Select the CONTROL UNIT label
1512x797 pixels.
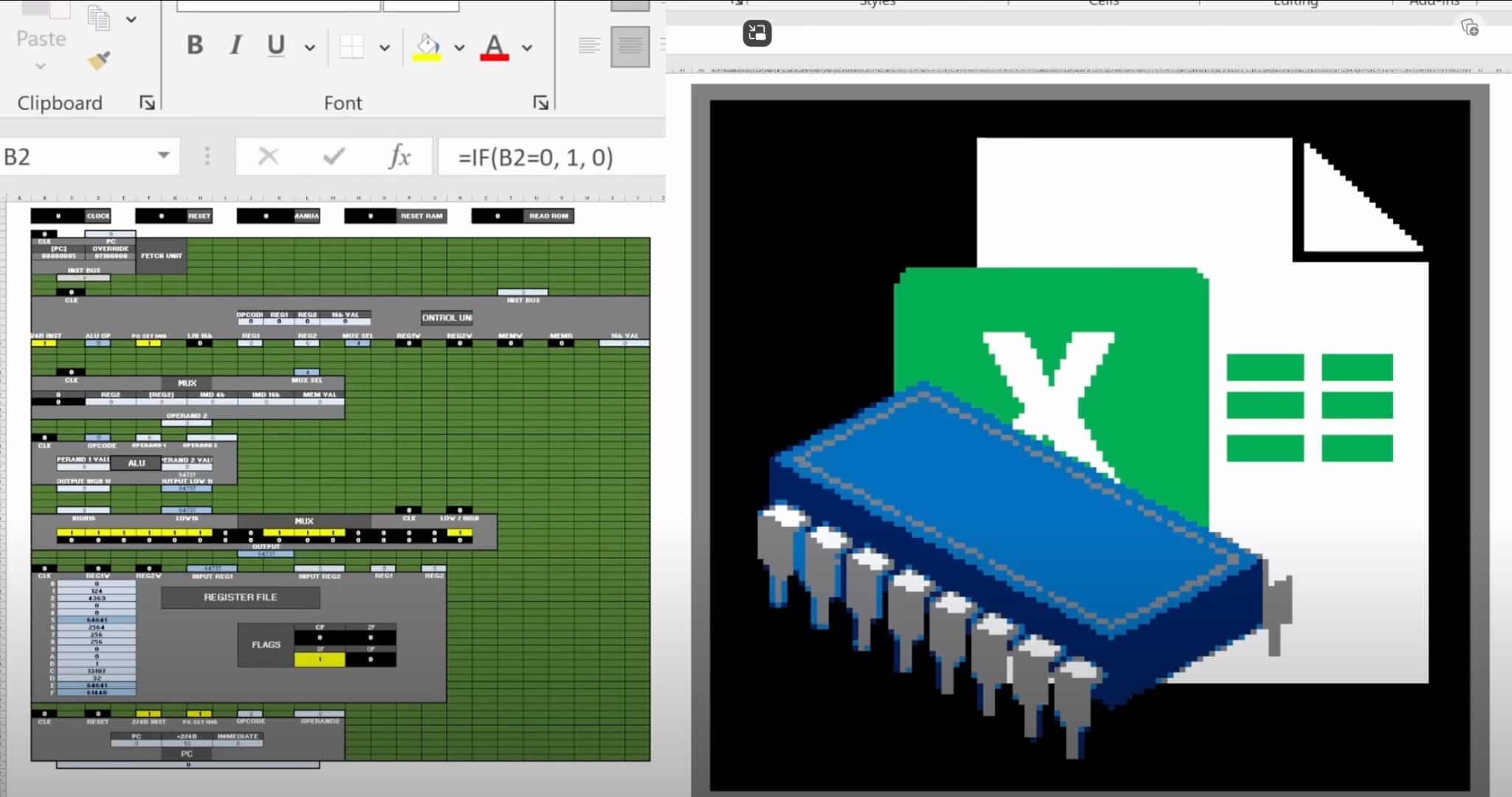click(x=447, y=318)
